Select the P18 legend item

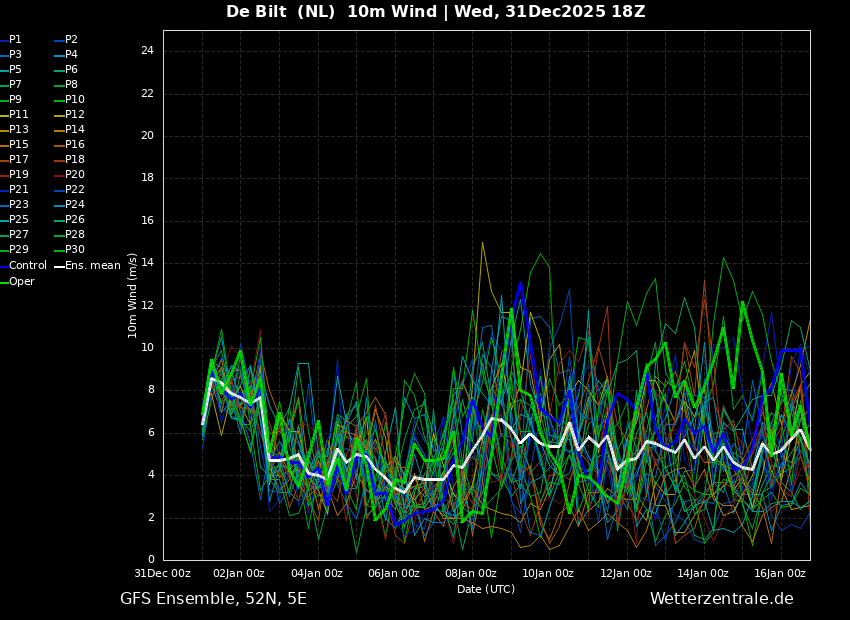(x=70, y=159)
